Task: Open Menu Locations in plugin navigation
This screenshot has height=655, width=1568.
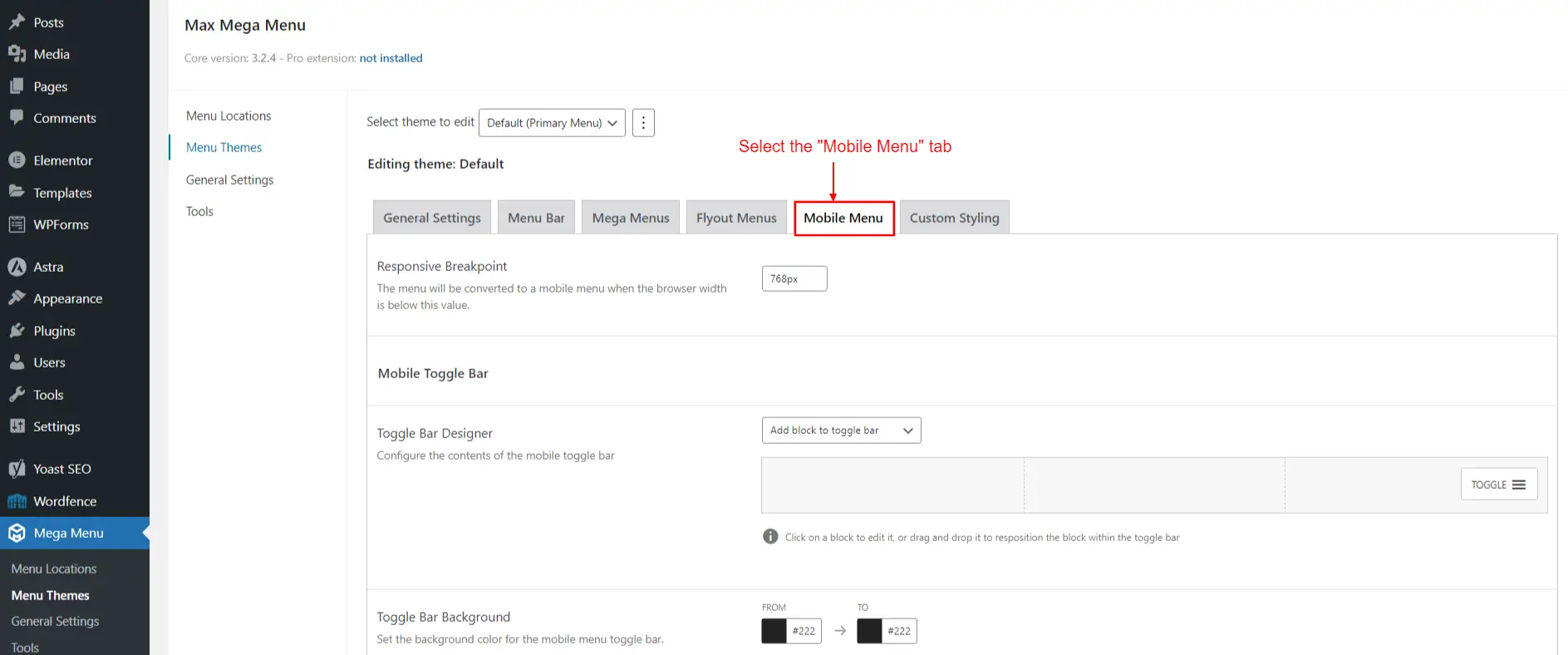Action: (229, 116)
